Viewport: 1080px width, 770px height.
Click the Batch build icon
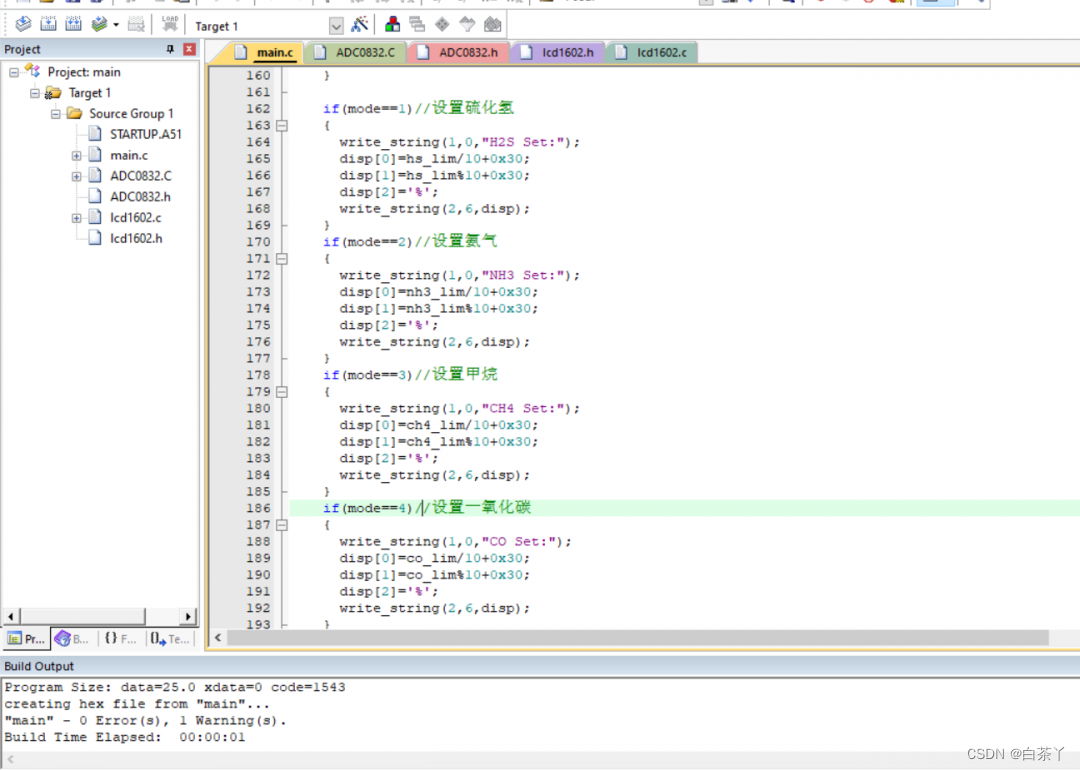pos(99,25)
